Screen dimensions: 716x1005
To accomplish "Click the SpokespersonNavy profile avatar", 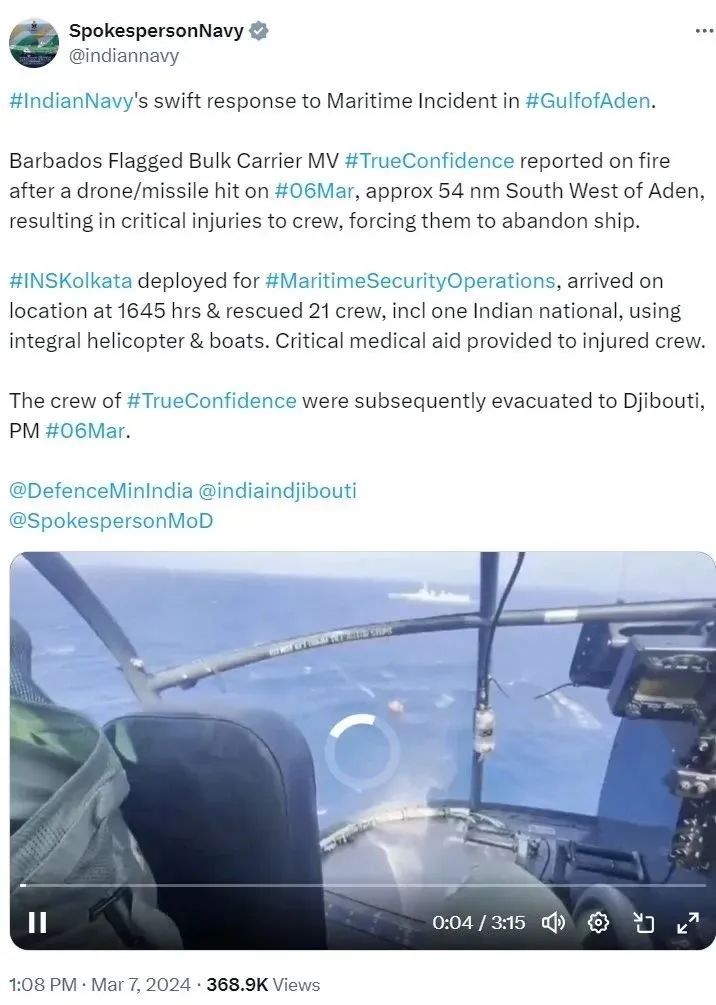I will point(34,43).
